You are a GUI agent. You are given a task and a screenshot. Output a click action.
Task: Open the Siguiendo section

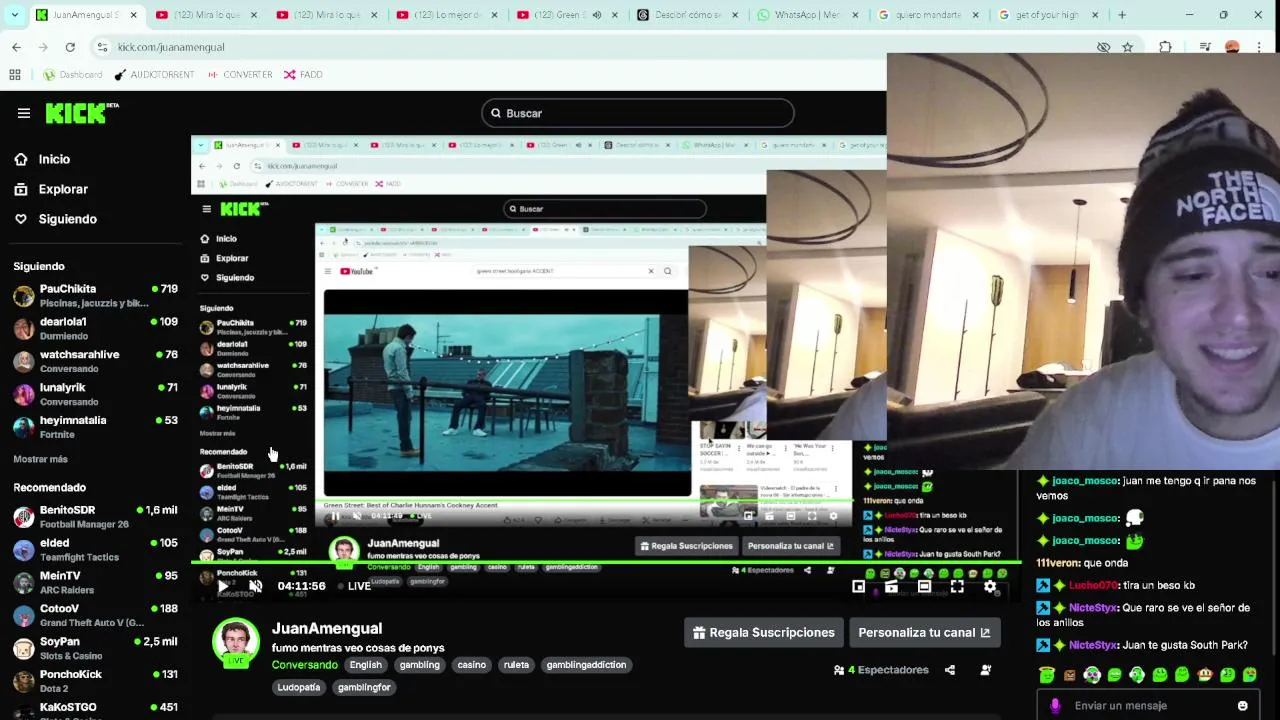point(55,219)
